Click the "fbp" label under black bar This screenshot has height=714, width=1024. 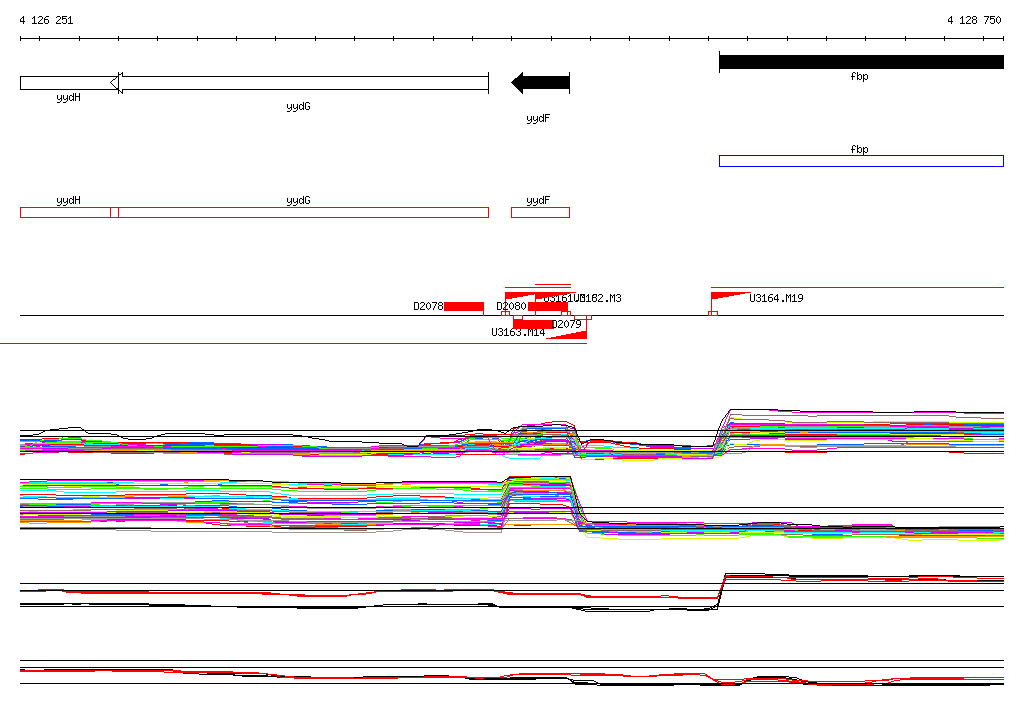859,76
